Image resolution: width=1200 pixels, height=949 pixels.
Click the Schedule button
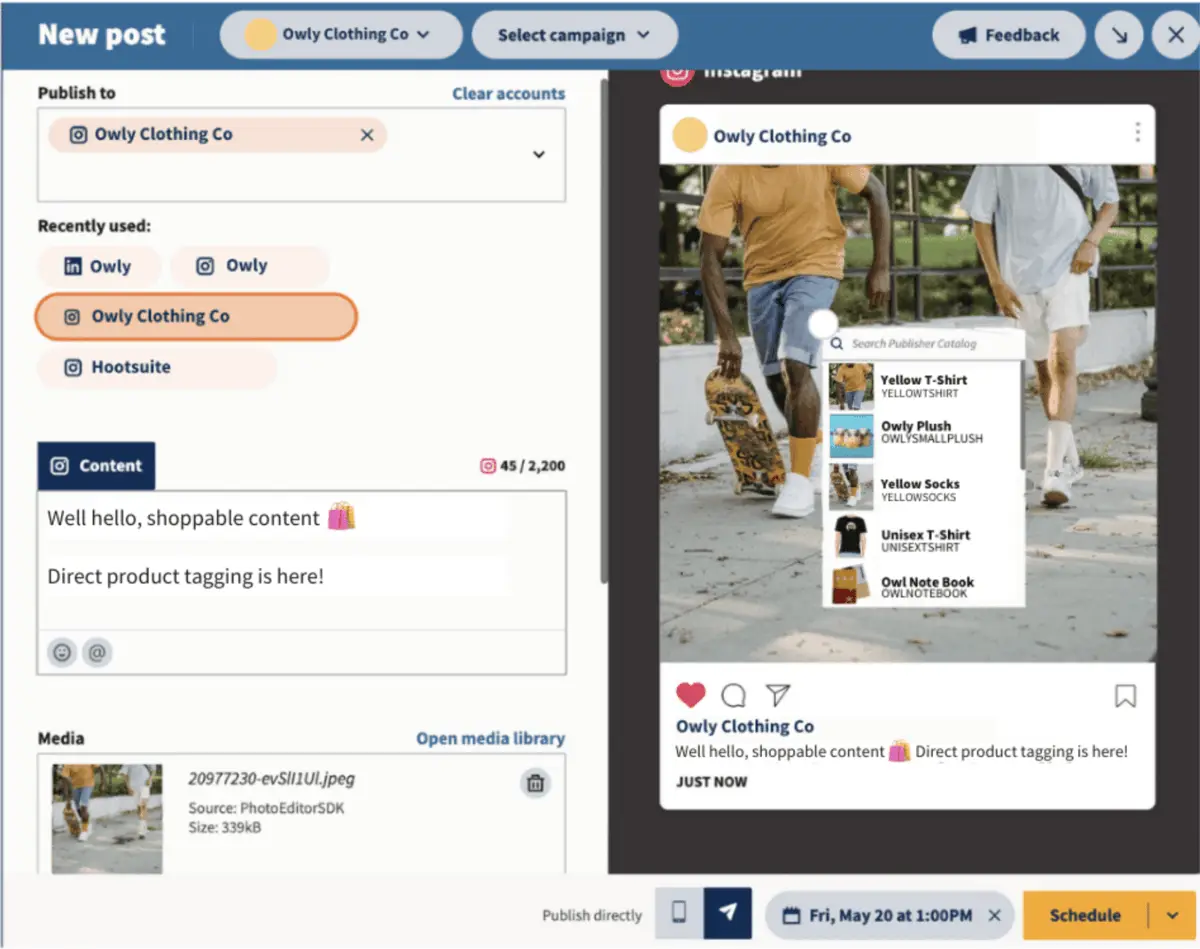pyautogui.click(x=1085, y=914)
